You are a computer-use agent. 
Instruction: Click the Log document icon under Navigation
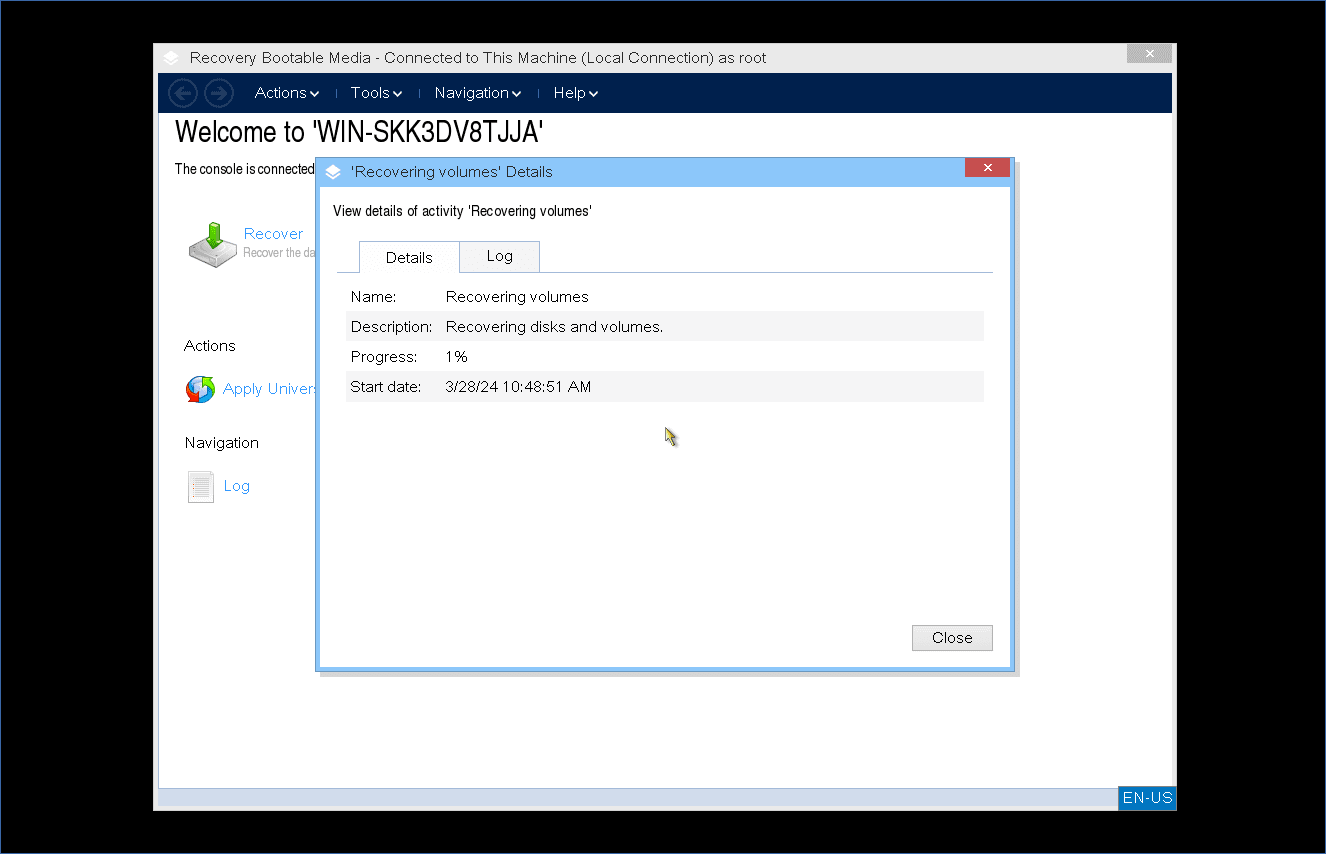201,487
